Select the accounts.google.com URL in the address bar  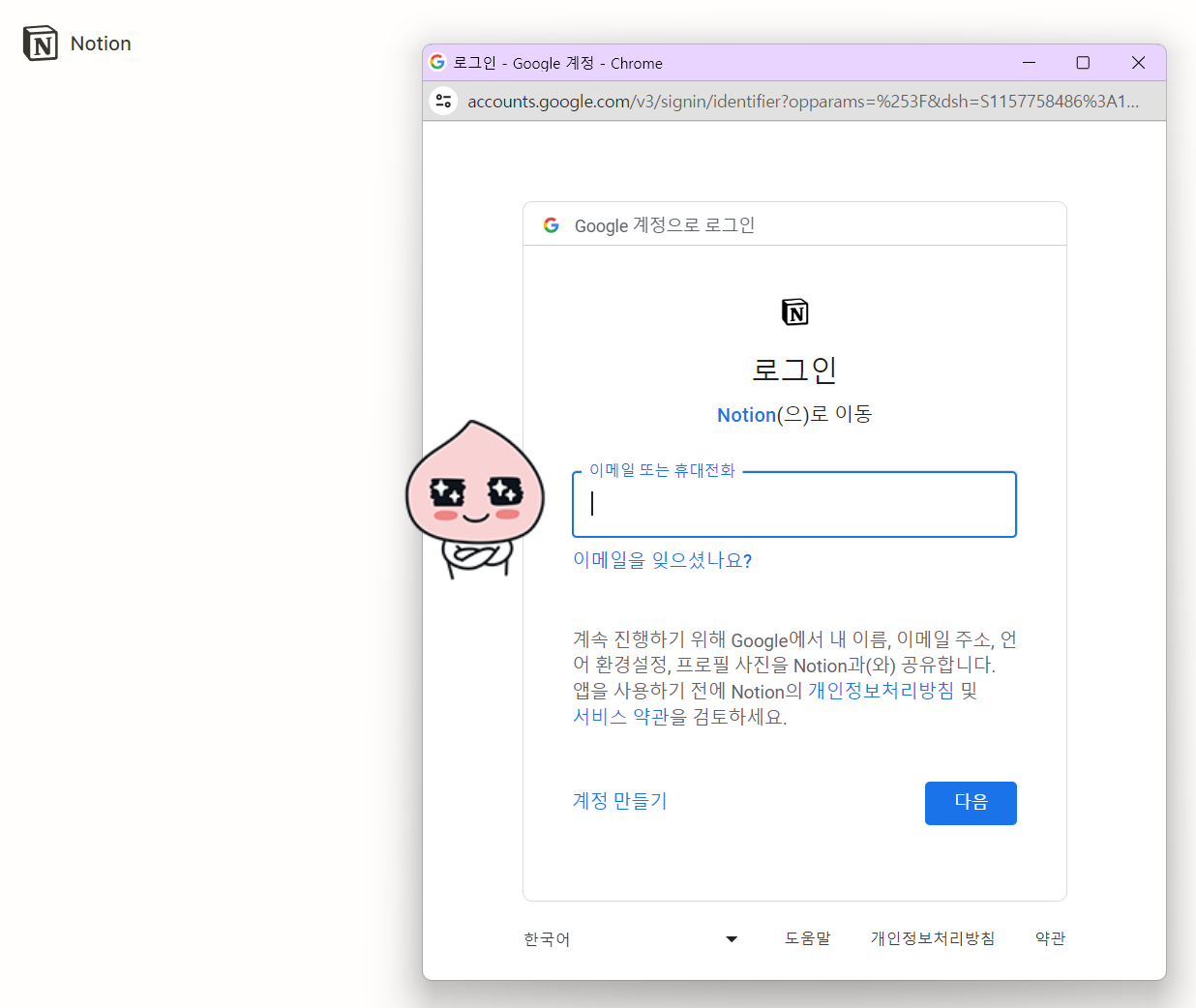[x=803, y=102]
